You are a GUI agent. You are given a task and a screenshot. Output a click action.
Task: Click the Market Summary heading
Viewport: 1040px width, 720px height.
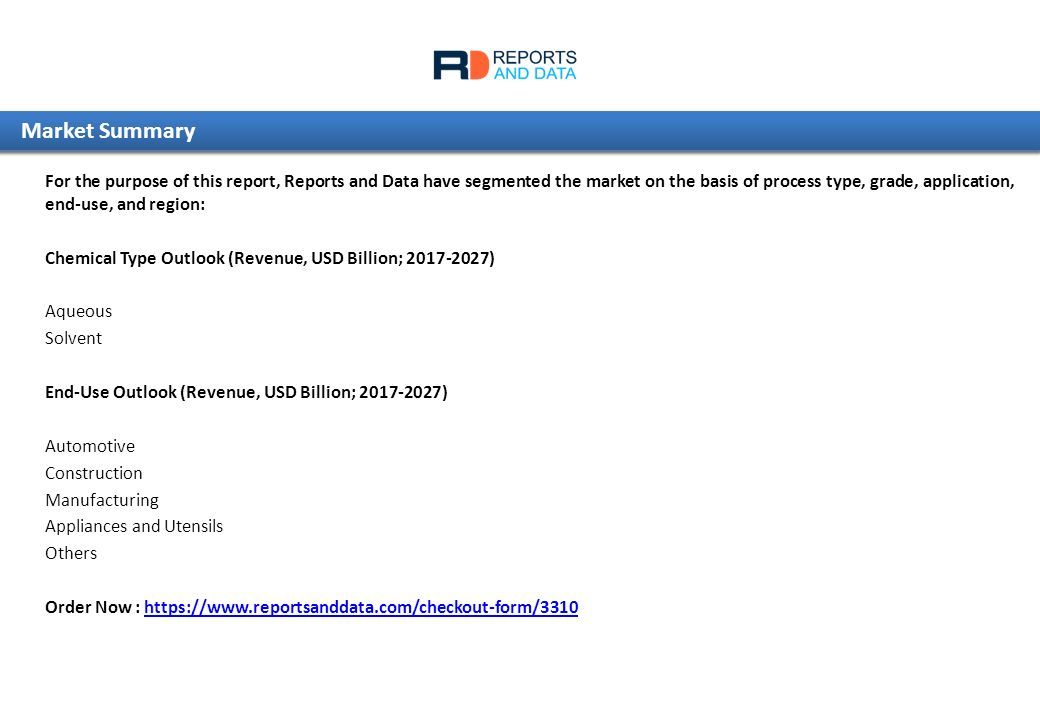[108, 131]
